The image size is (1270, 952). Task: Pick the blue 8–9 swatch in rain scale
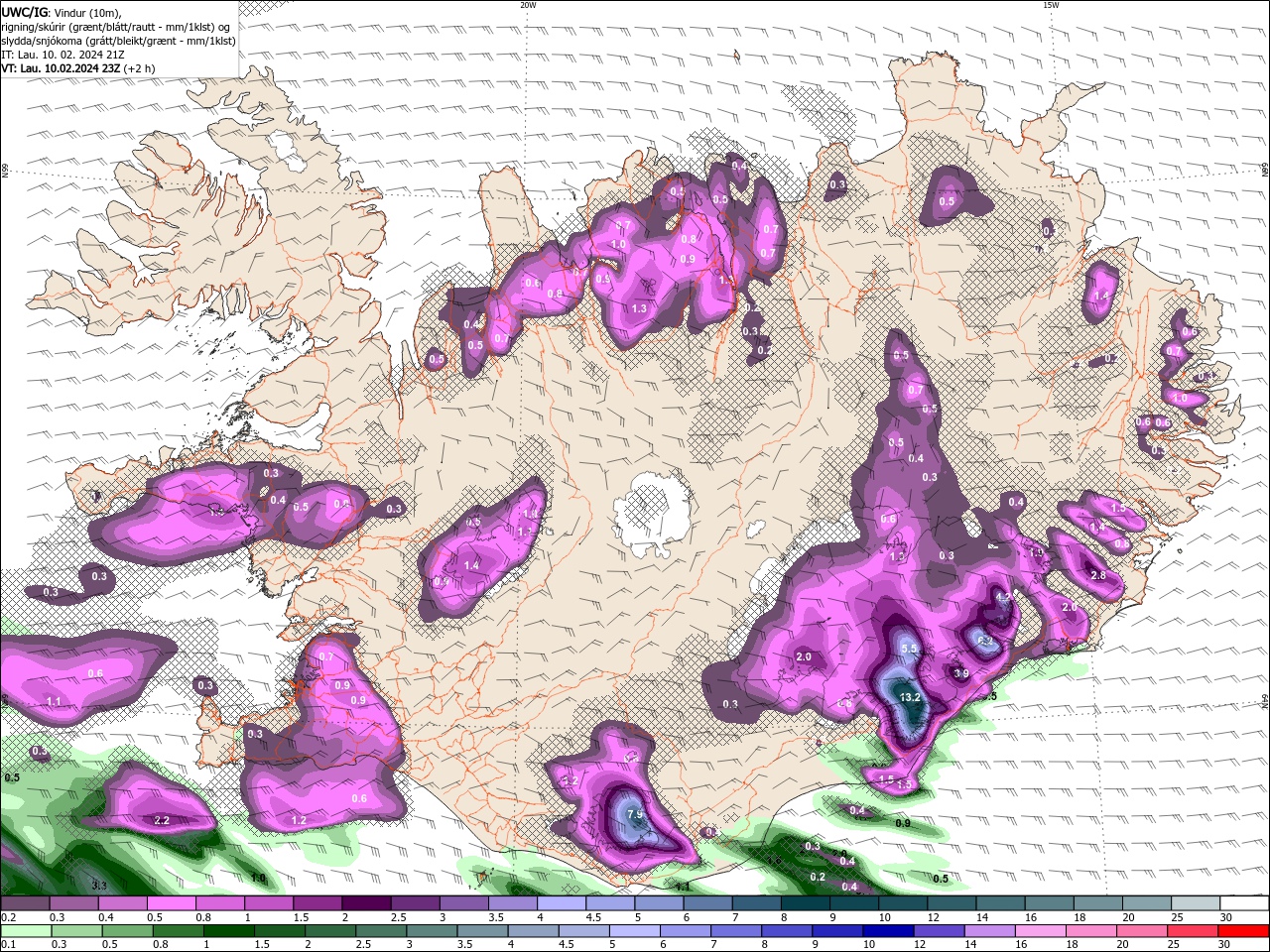tap(787, 931)
